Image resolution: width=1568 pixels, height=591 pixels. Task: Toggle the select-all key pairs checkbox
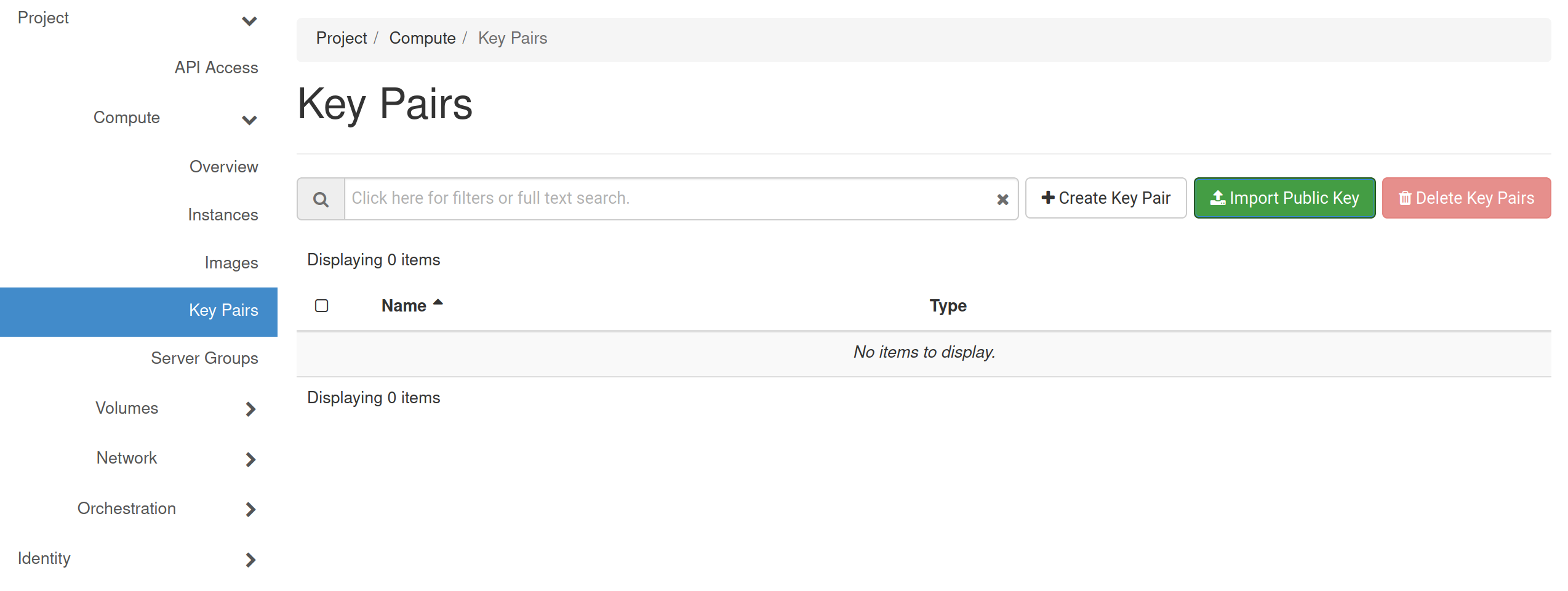[321, 306]
